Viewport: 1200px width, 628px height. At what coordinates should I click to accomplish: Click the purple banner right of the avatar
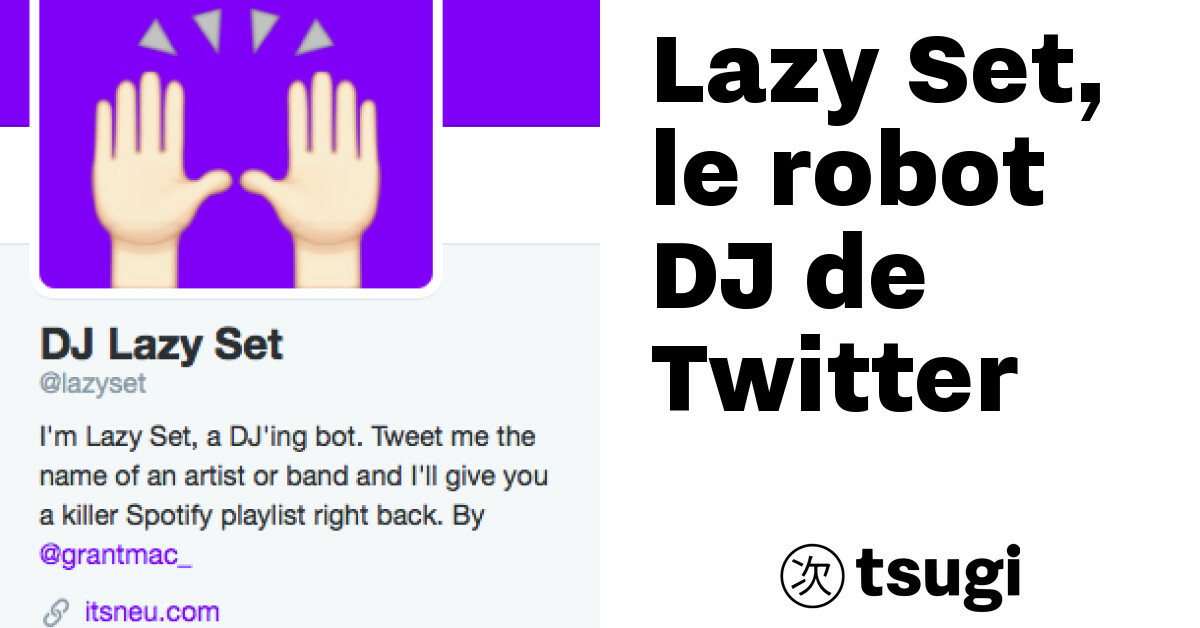520,60
